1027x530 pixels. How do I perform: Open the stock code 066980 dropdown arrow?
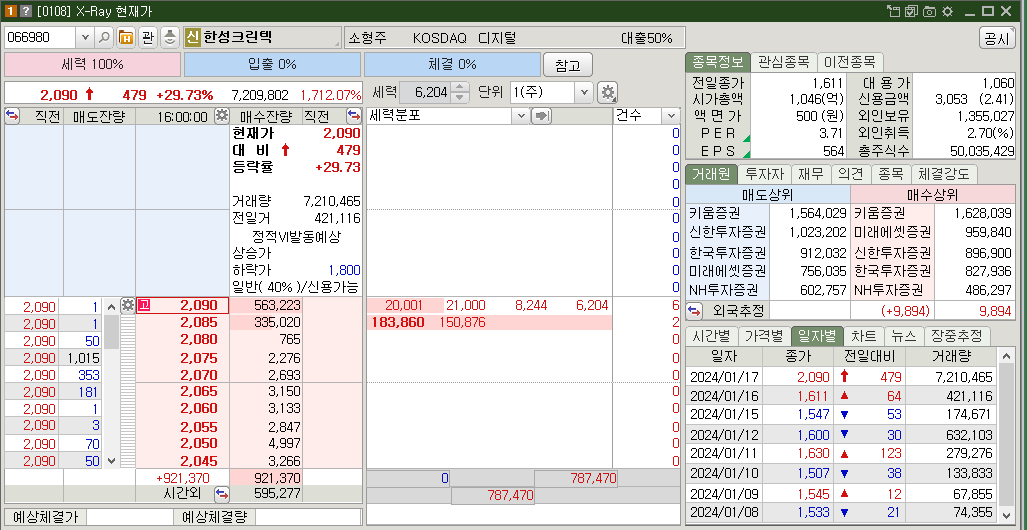86,37
